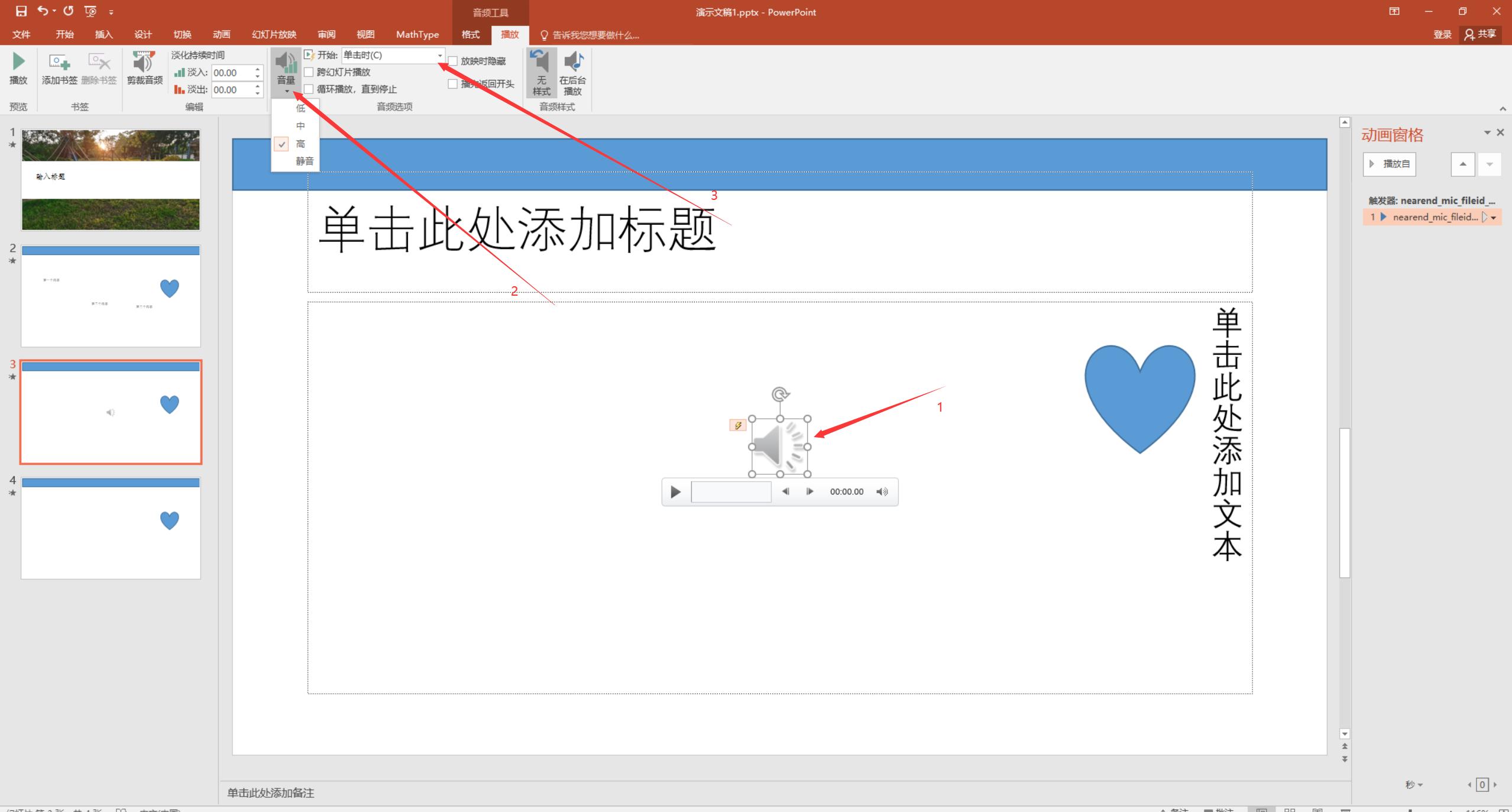Select slide 2 thumbnail

point(111,296)
